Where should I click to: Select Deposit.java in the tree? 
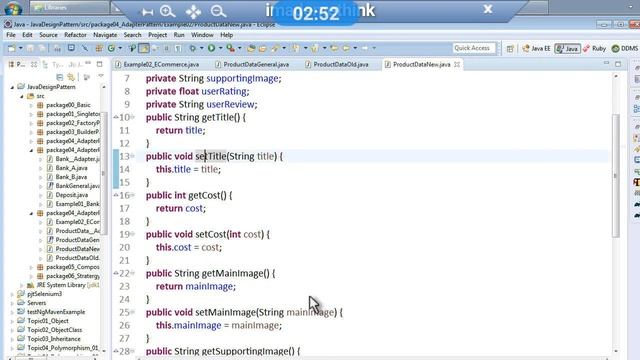[71, 195]
